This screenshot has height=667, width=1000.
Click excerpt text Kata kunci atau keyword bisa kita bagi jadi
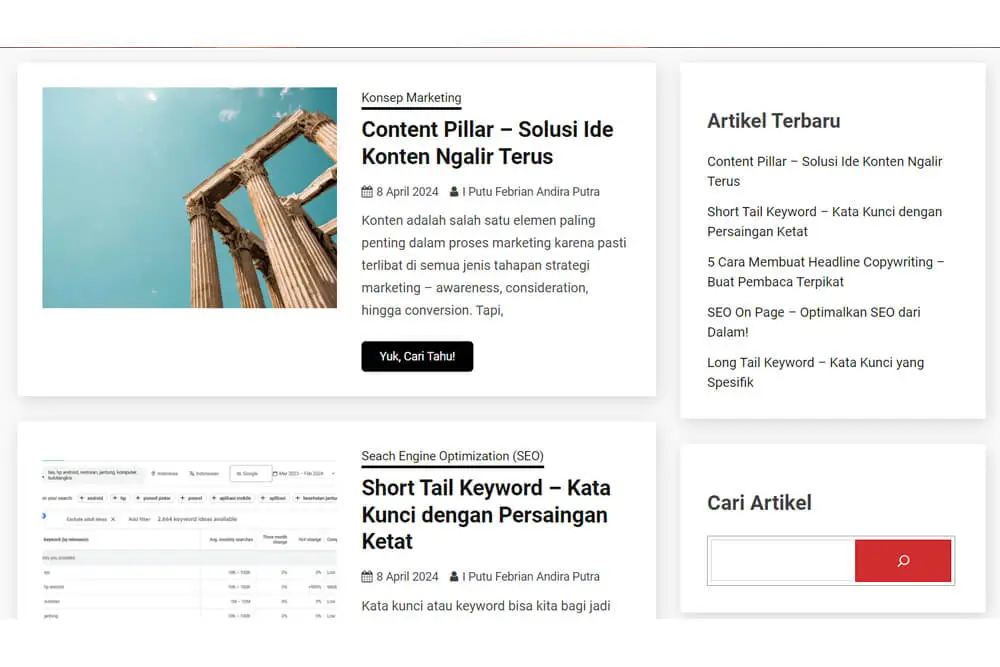coord(486,606)
